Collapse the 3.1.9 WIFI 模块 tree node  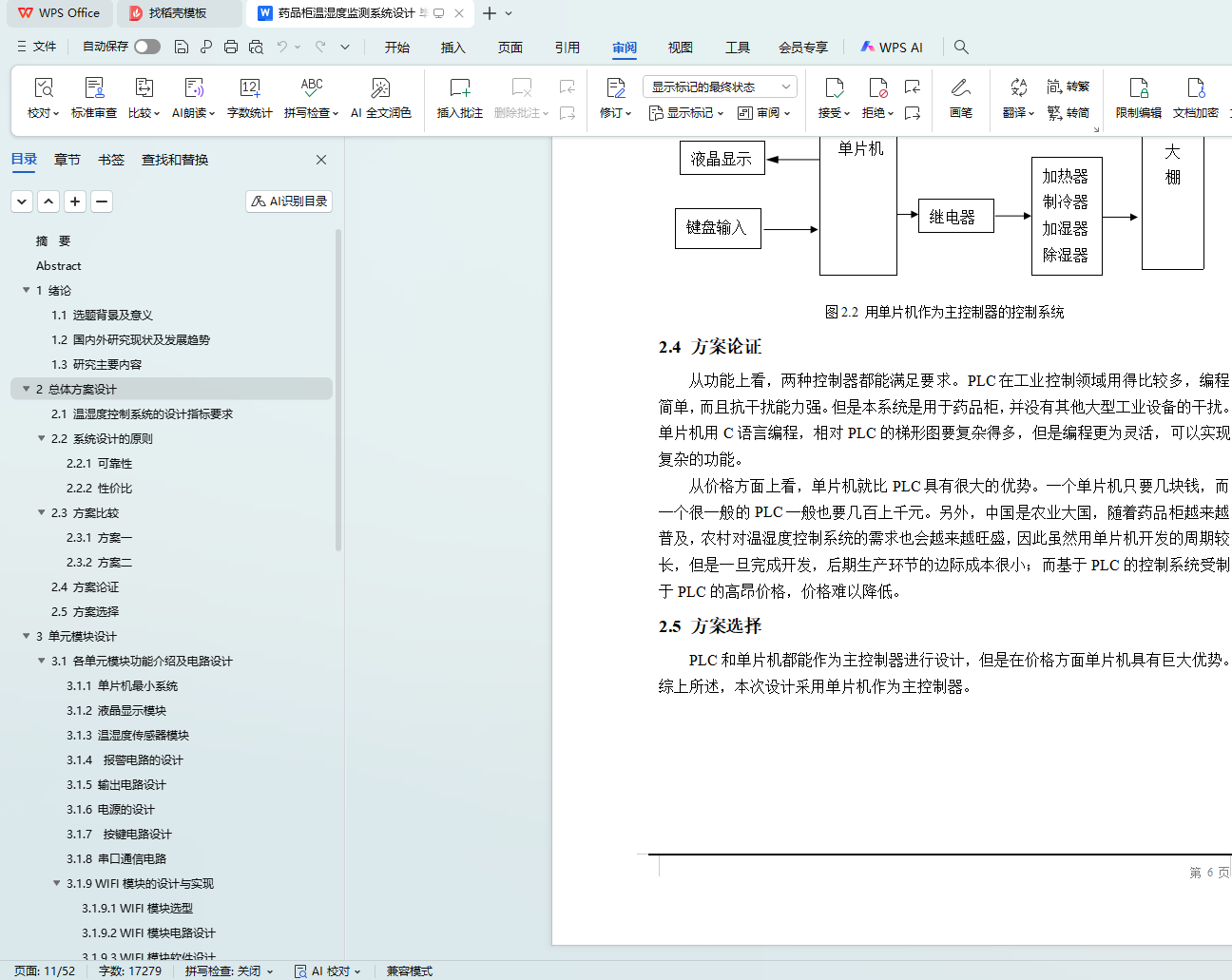point(57,883)
